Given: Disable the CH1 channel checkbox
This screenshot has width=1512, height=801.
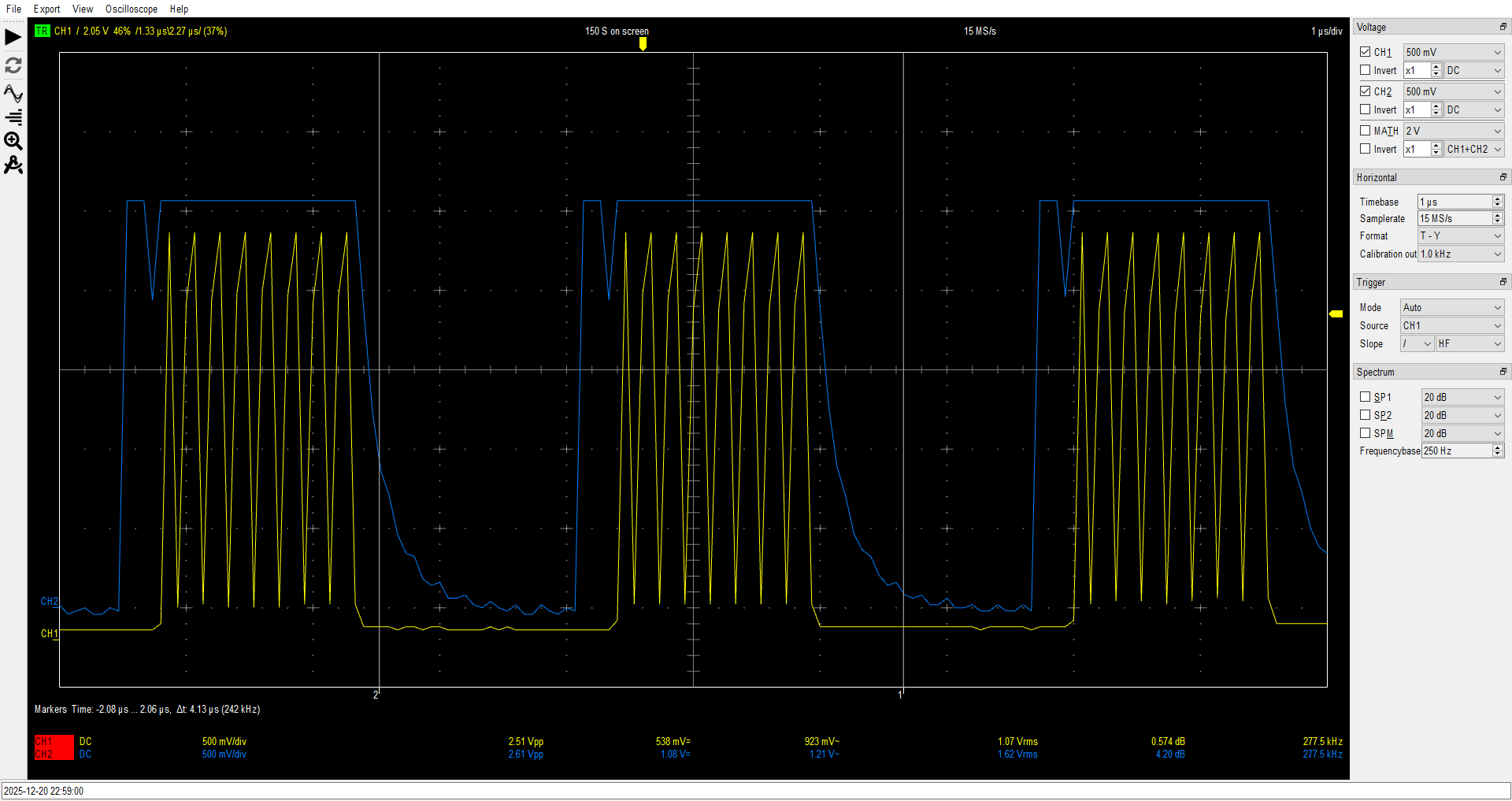Looking at the screenshot, I should pos(1366,52).
